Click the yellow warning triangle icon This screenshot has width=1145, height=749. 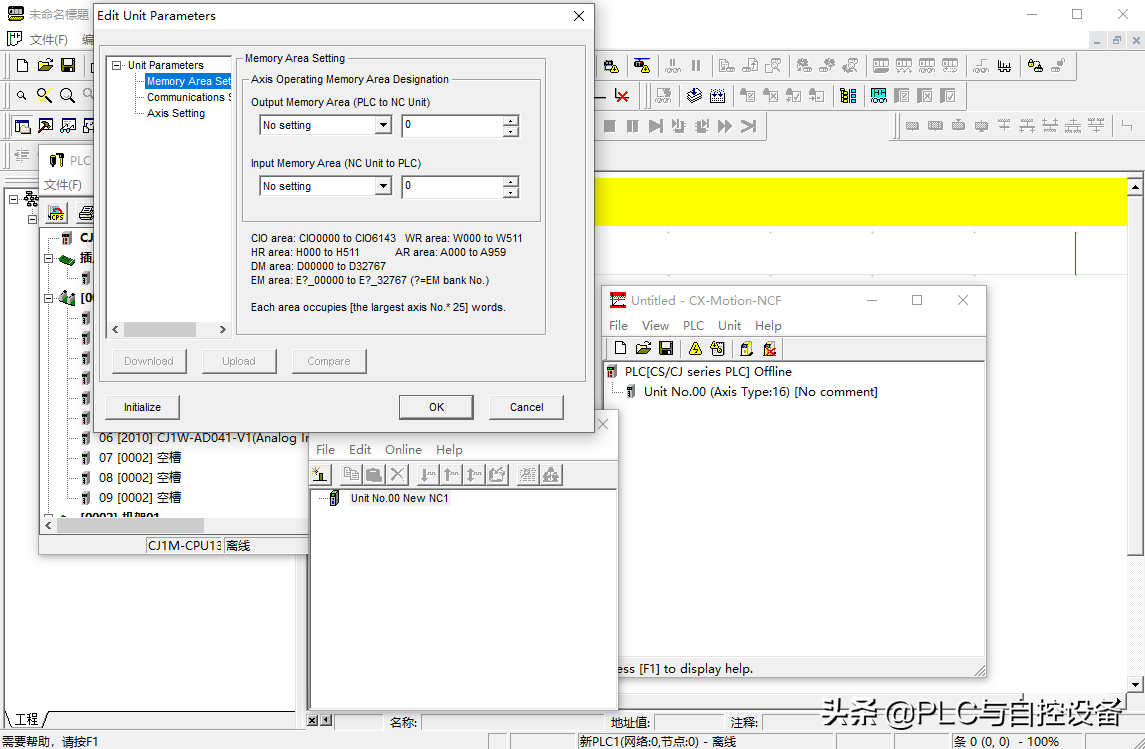pyautogui.click(x=695, y=348)
